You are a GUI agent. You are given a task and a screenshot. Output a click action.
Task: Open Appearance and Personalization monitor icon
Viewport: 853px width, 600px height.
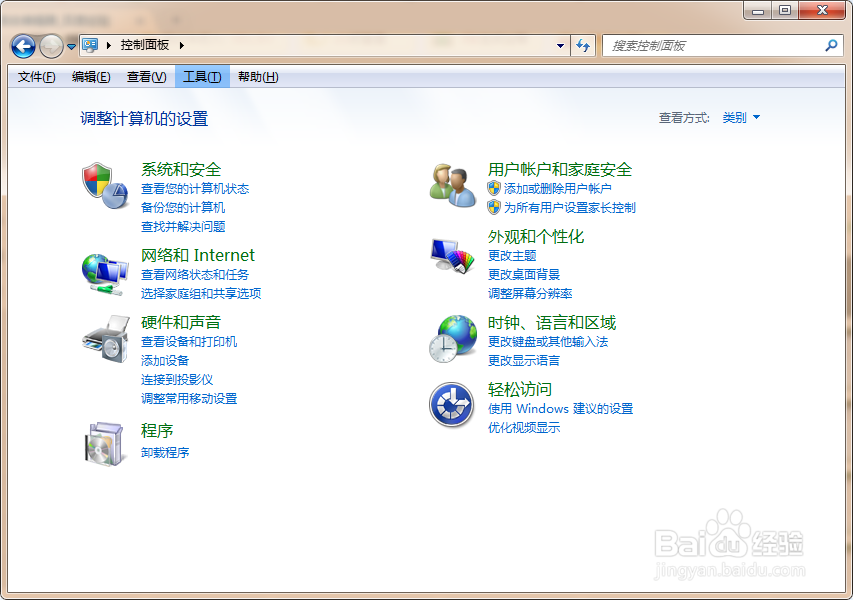click(450, 255)
